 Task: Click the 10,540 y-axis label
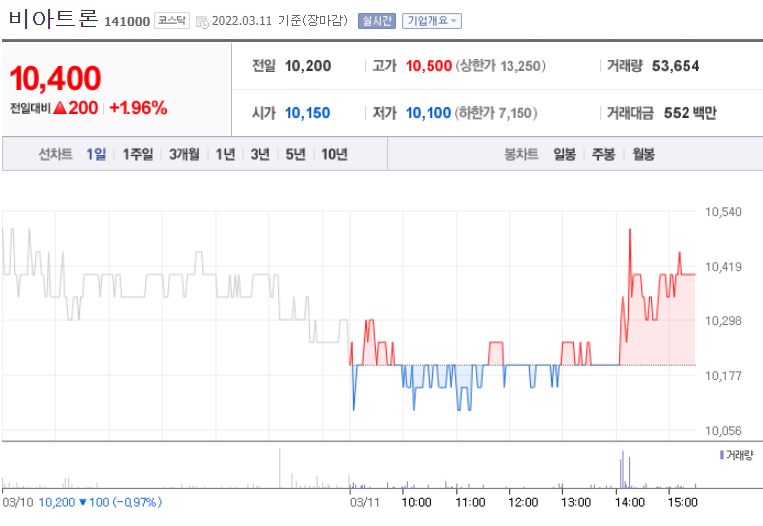pos(723,212)
